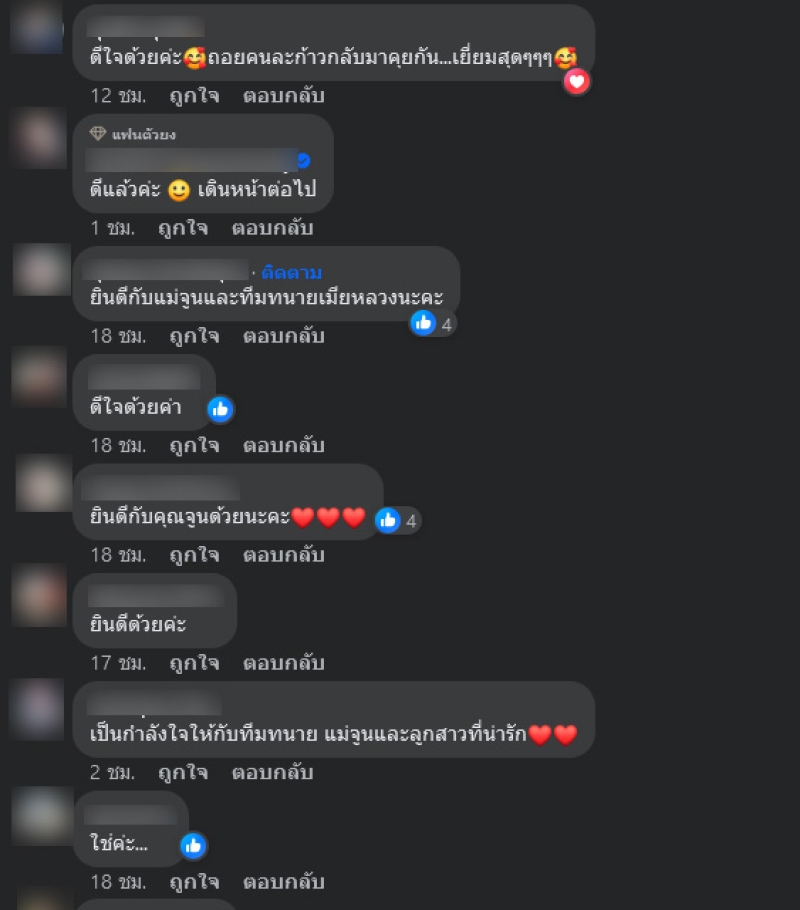Reply to the ดีแล้วค่ะ เดินหน้าต่อไป comment
The height and width of the screenshot is (910, 800).
(272, 228)
